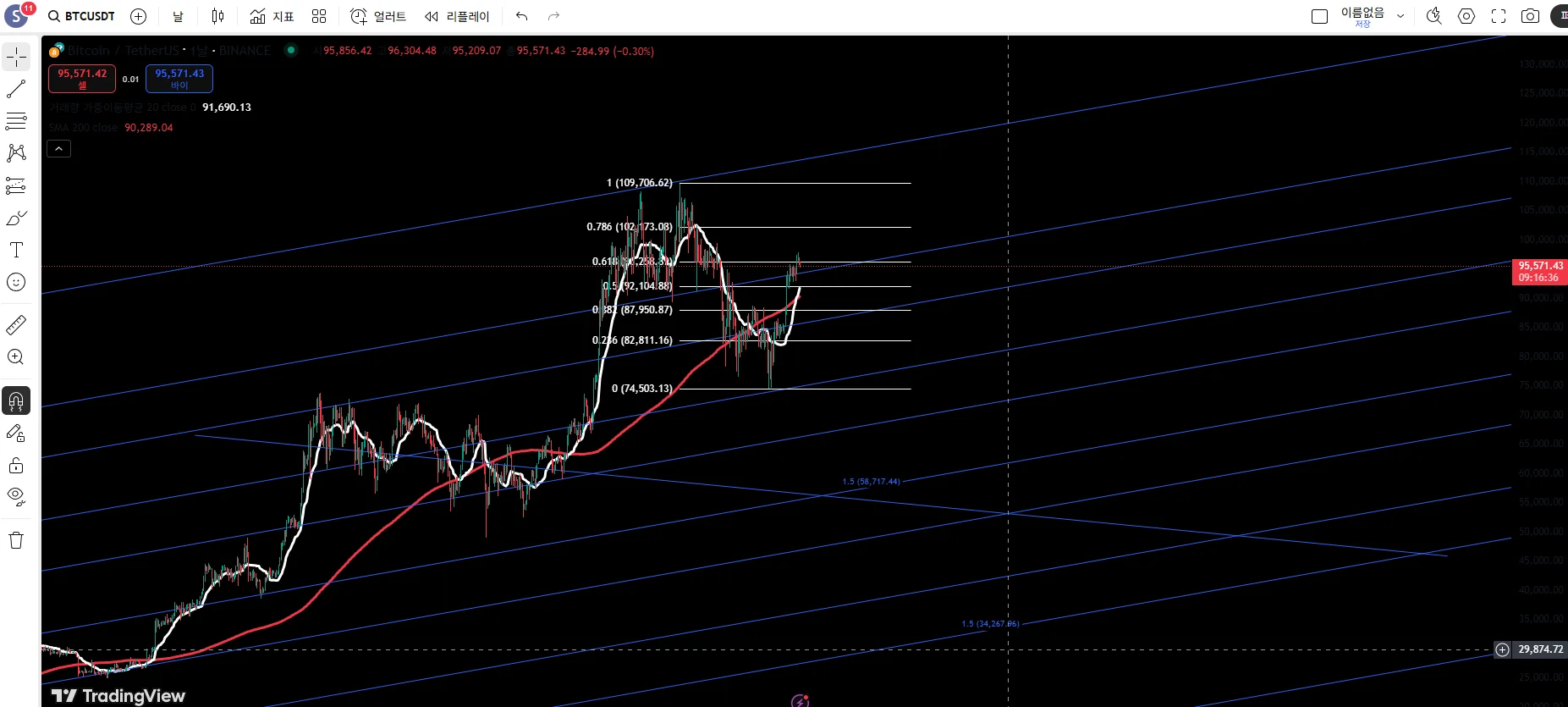The image size is (1568, 707).
Task: Select the text annotation tool
Action: point(16,250)
